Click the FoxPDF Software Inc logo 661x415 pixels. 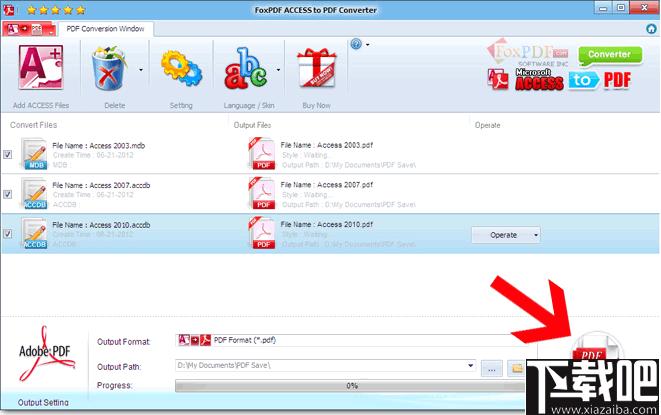(528, 53)
